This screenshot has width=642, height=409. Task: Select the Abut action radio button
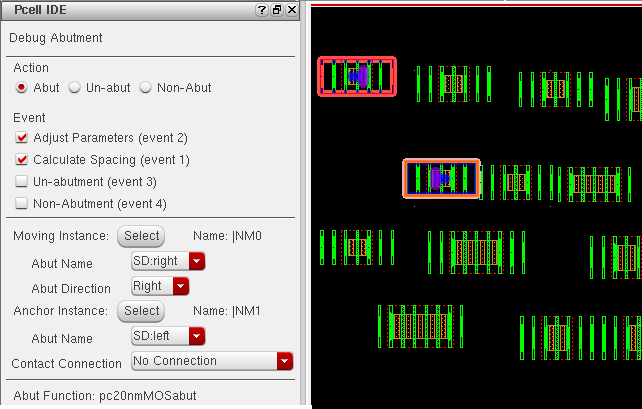(21, 88)
